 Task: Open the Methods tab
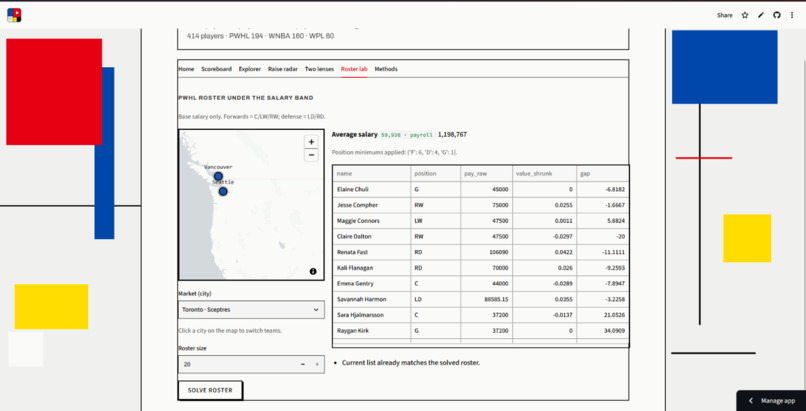(386, 69)
